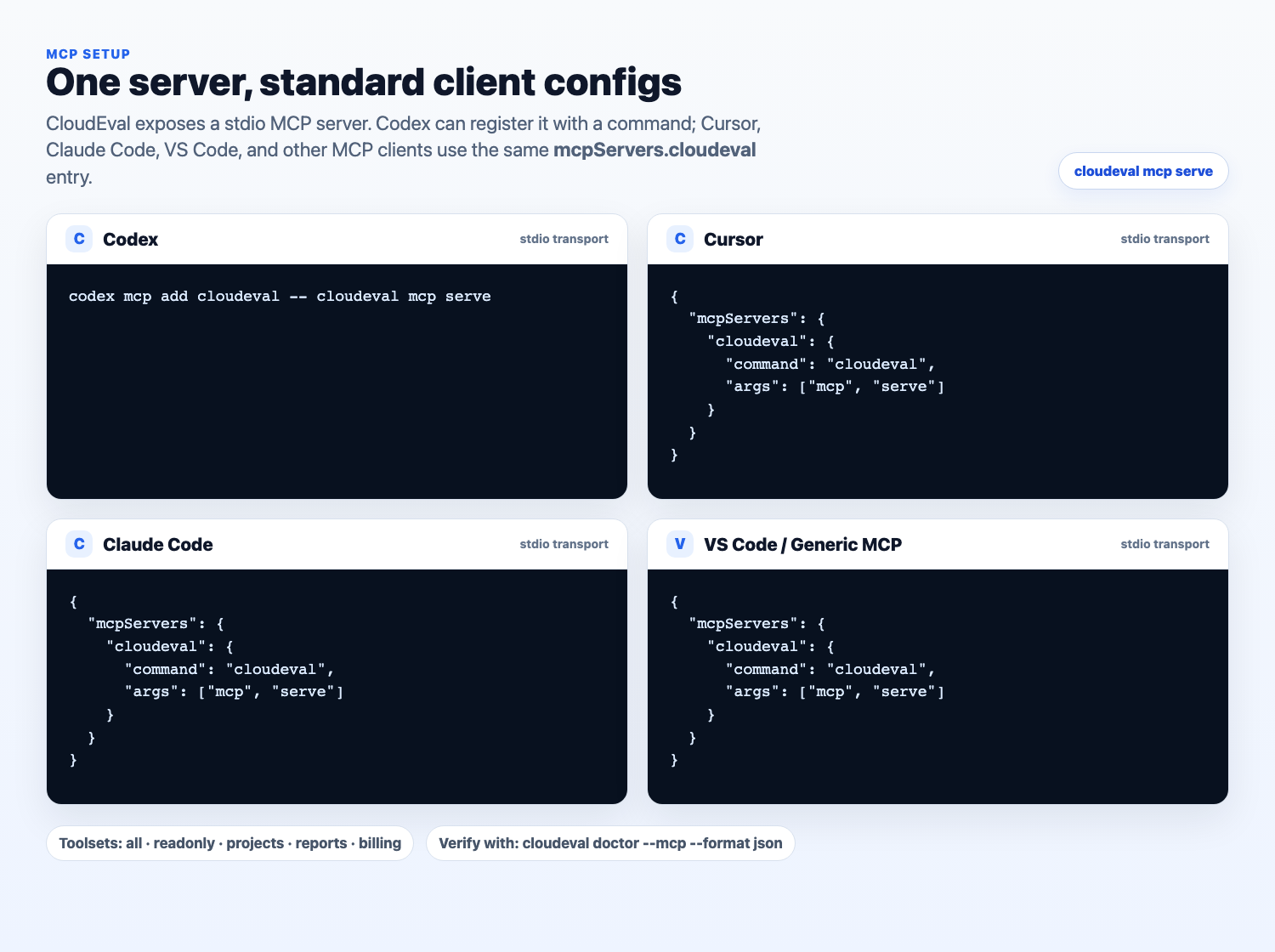Click the "args" line in VS Code config
The width and height of the screenshot is (1275, 952).
(835, 692)
